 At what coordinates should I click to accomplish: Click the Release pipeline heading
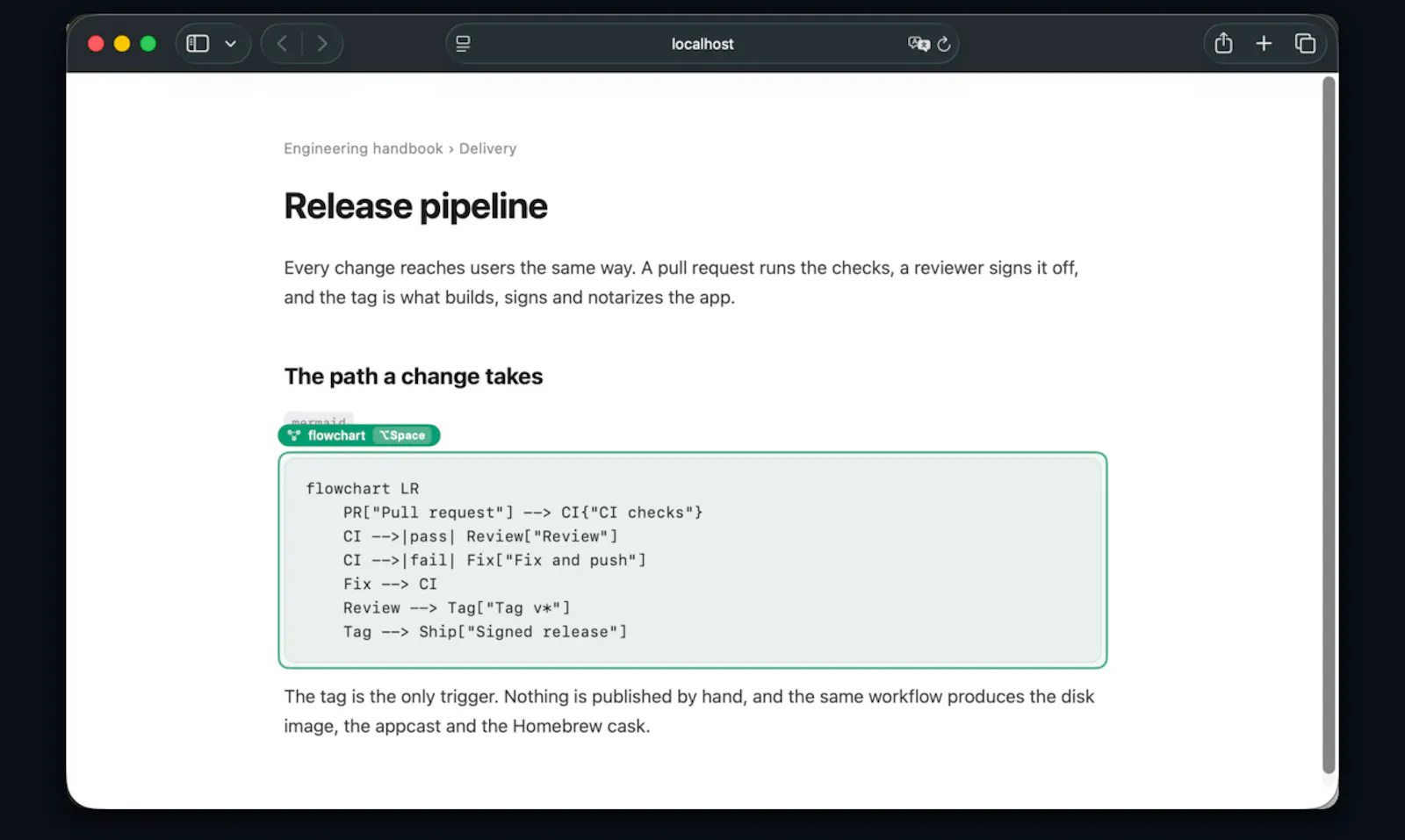click(415, 206)
